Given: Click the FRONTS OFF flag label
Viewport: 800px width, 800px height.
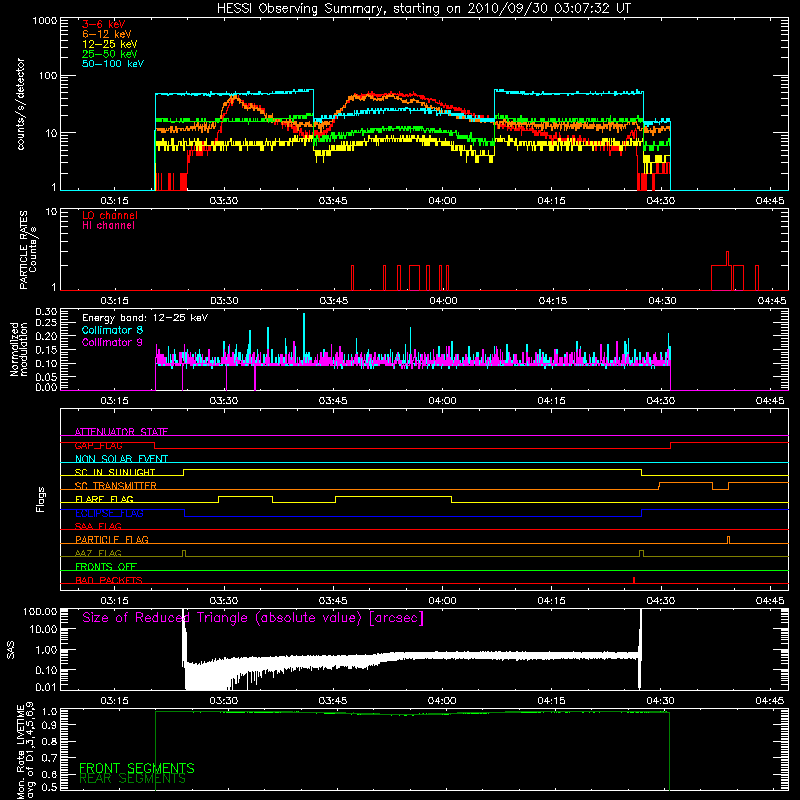Looking at the screenshot, I should (x=106, y=566).
